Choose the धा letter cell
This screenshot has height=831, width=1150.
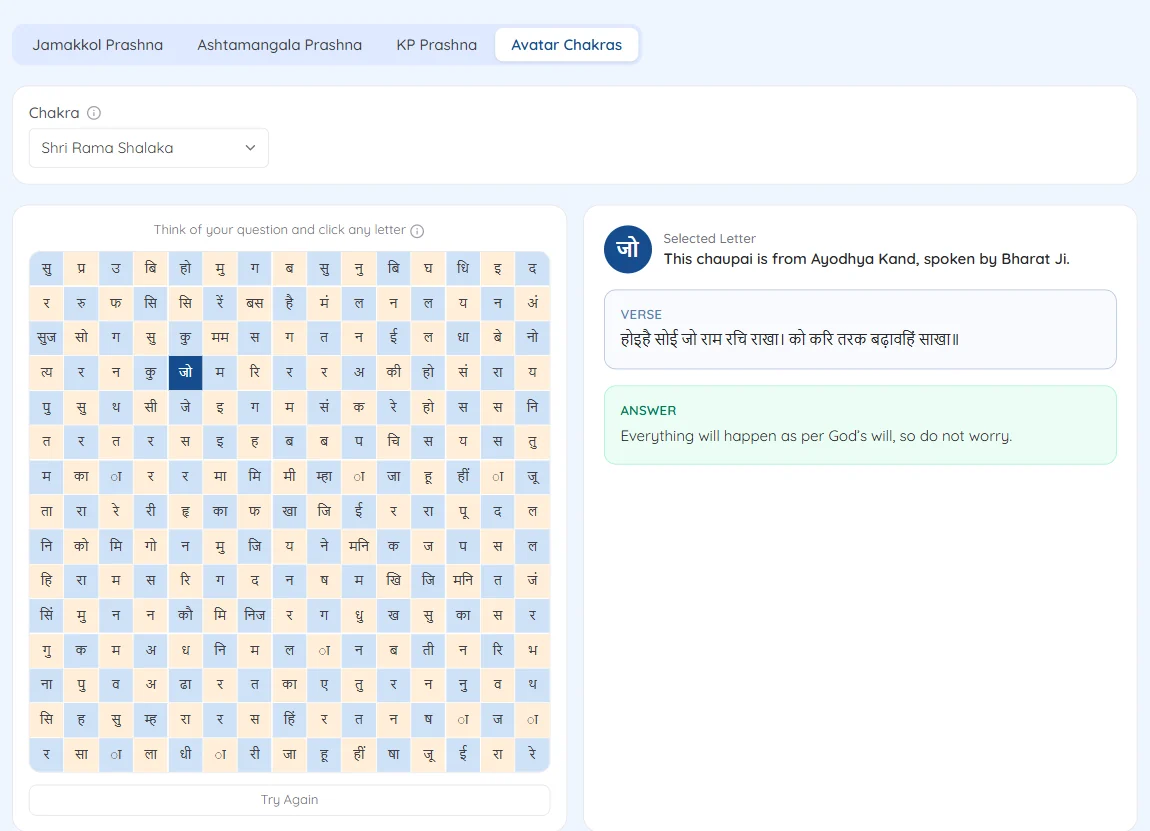463,337
